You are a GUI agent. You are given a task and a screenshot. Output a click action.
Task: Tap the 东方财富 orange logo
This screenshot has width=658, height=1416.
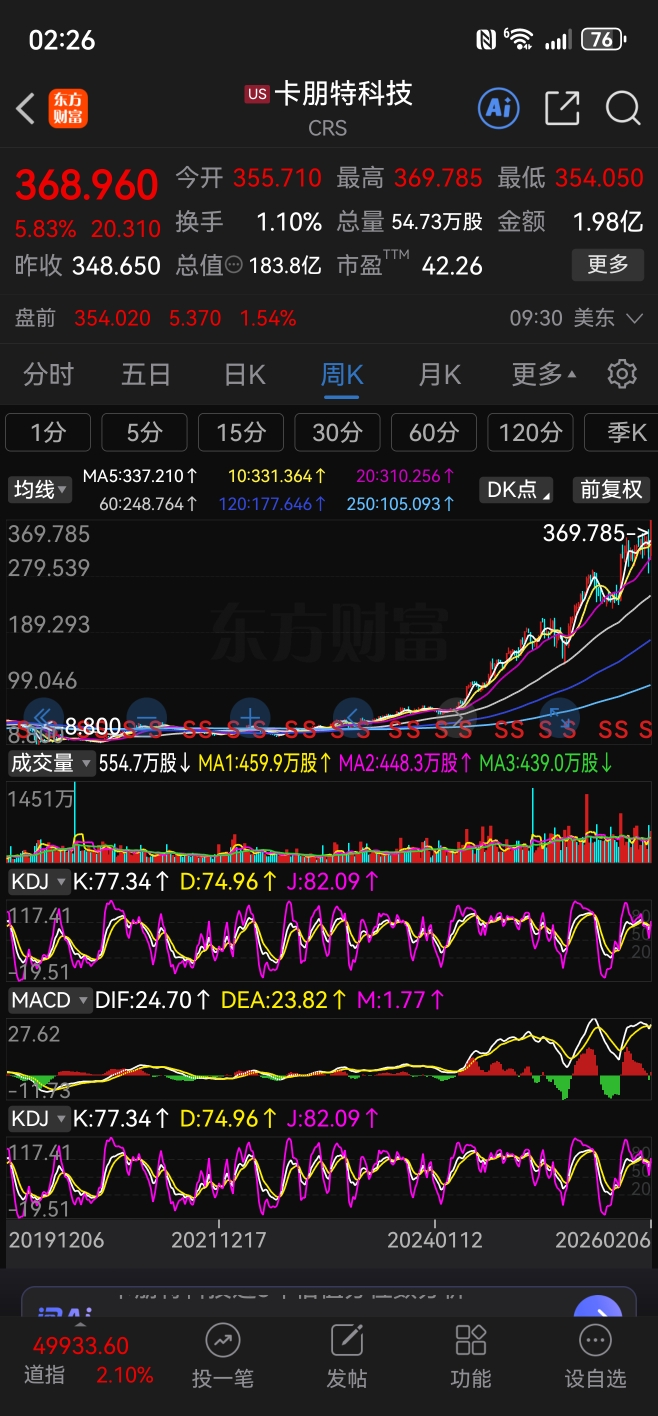pyautogui.click(x=68, y=108)
